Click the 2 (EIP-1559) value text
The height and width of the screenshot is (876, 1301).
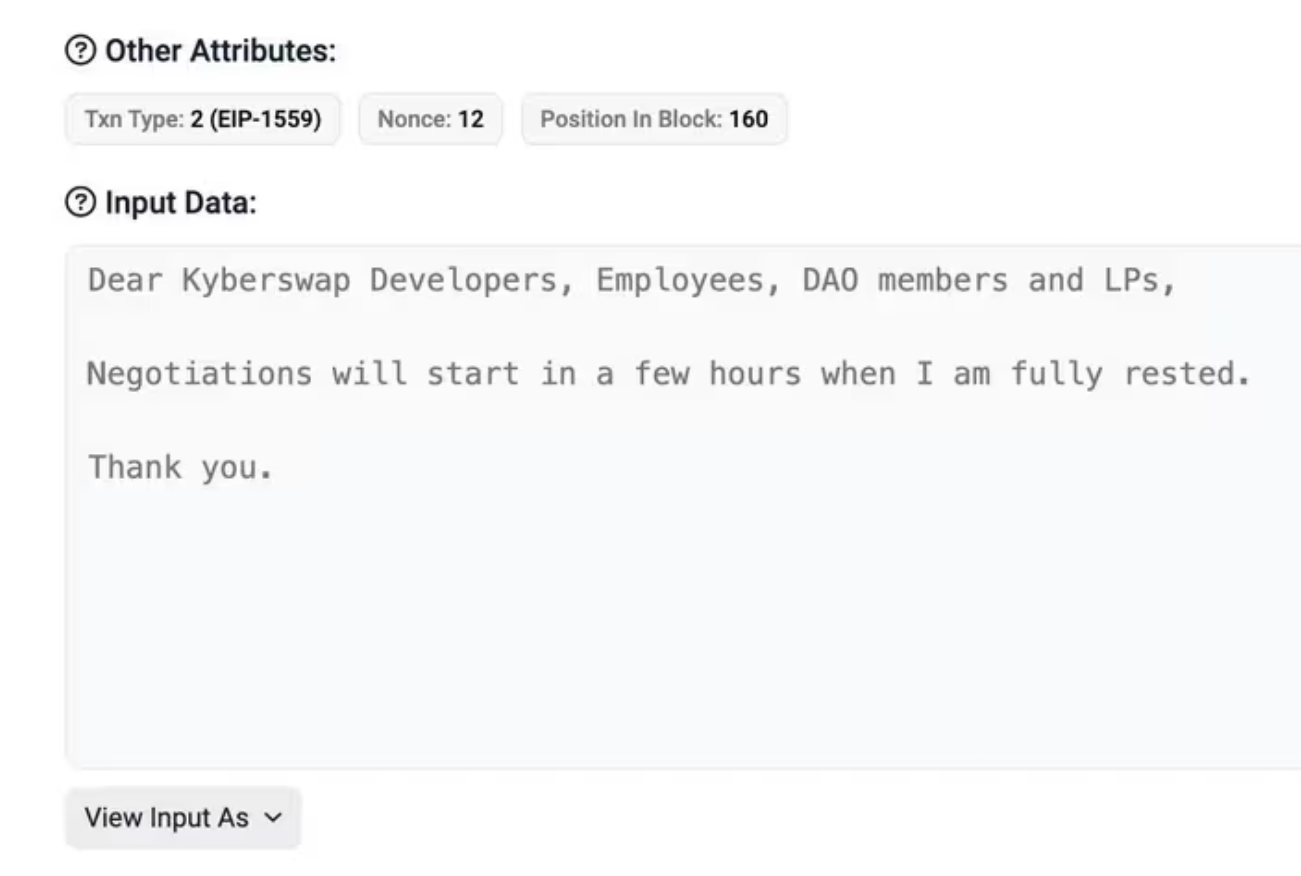(256, 120)
